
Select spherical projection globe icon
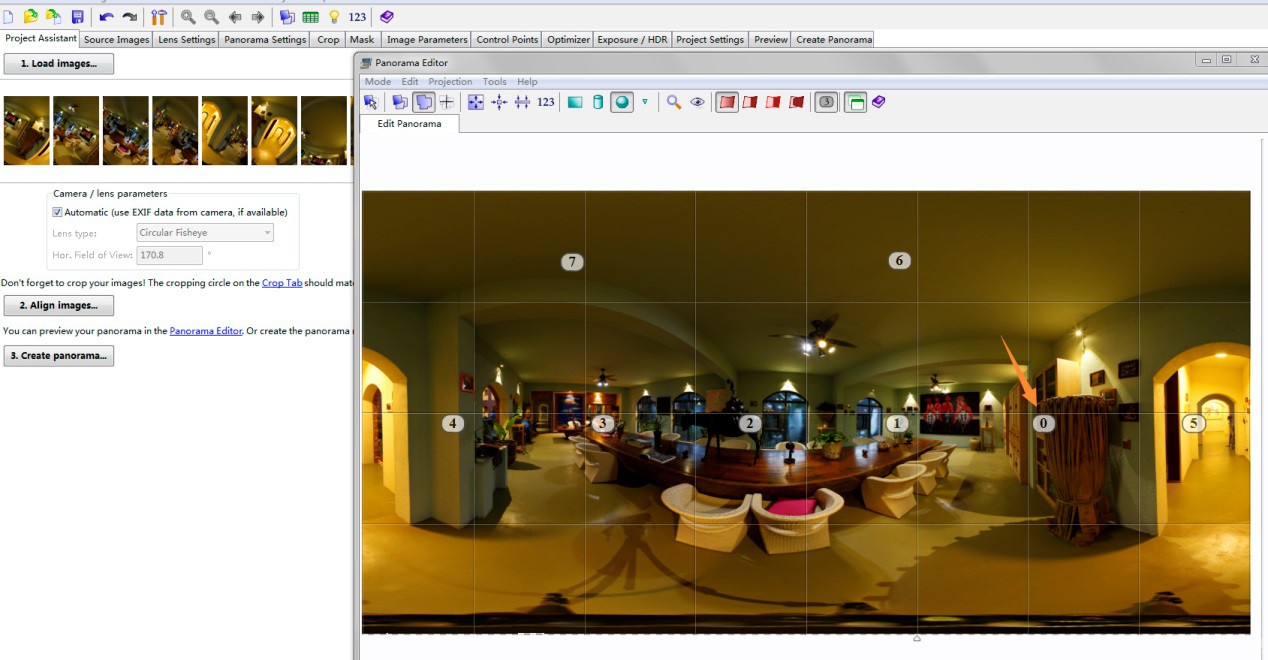(622, 102)
